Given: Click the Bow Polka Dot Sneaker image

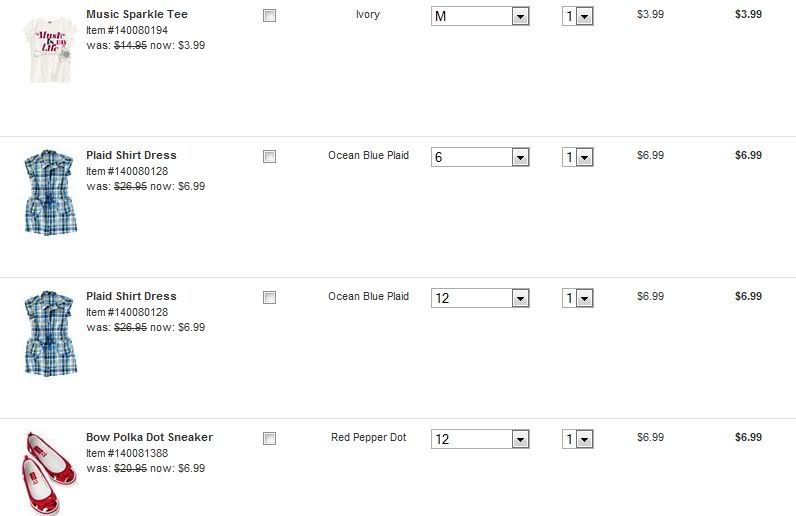Looking at the screenshot, I should (49, 472).
